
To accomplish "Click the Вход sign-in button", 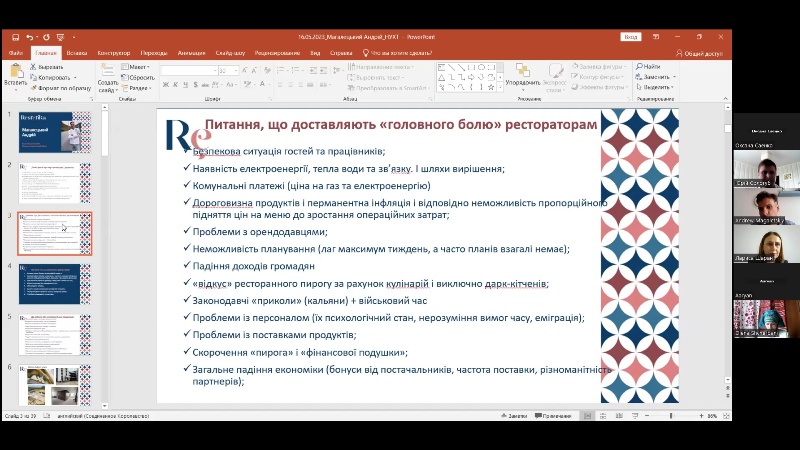I will (631, 37).
